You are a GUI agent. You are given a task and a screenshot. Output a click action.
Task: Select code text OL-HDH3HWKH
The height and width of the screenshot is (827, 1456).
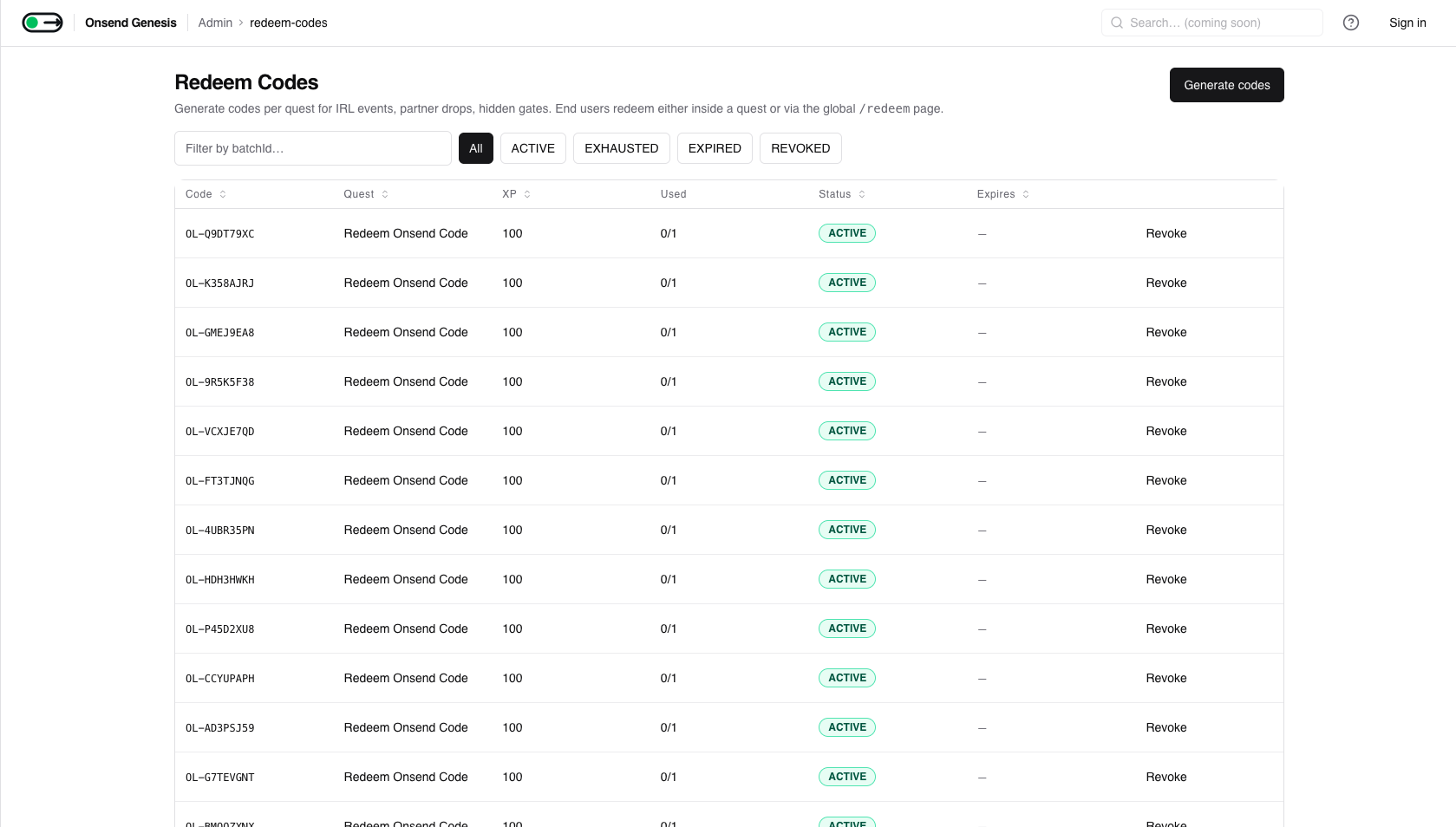[x=220, y=580]
